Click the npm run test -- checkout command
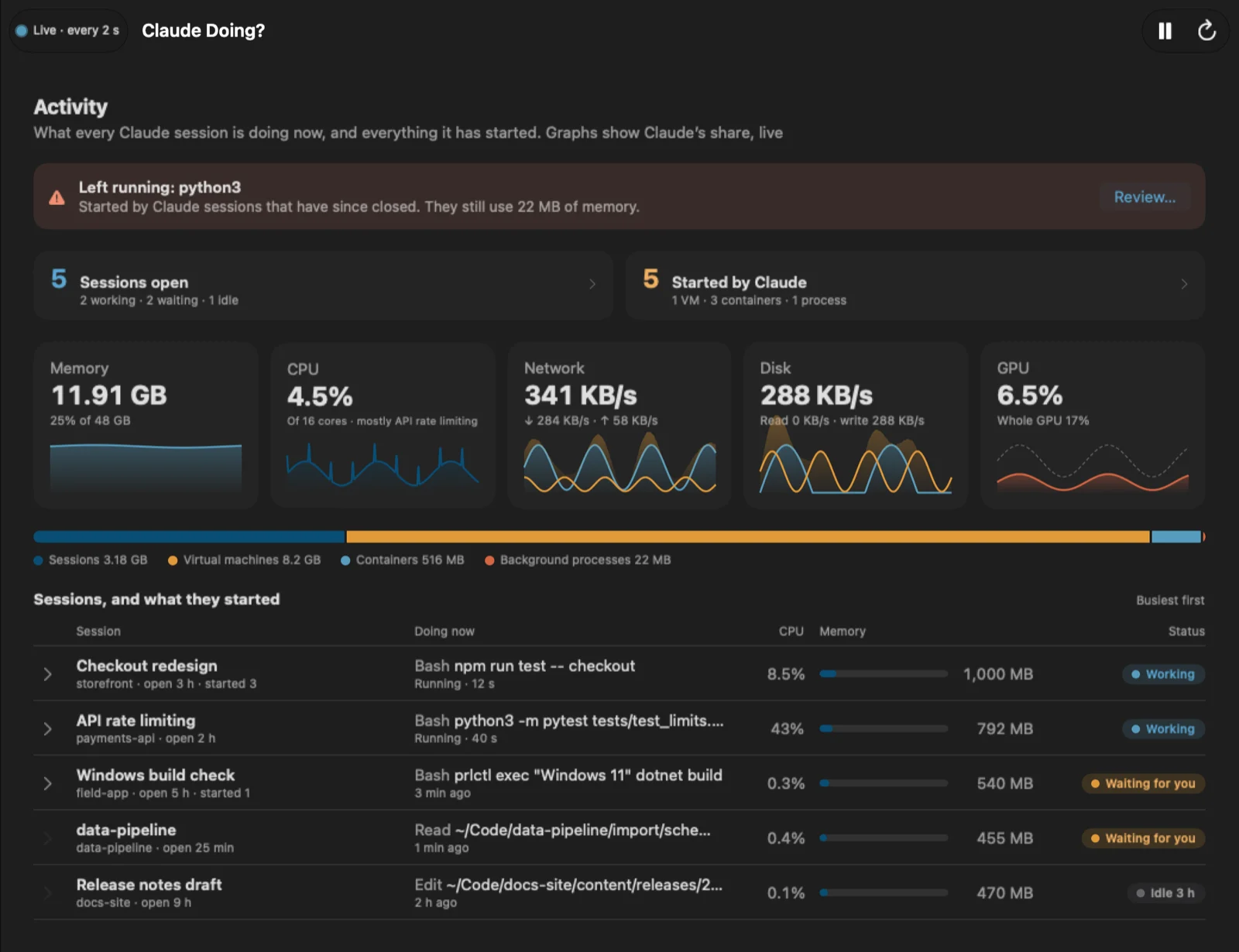This screenshot has width=1239, height=952. coord(544,666)
